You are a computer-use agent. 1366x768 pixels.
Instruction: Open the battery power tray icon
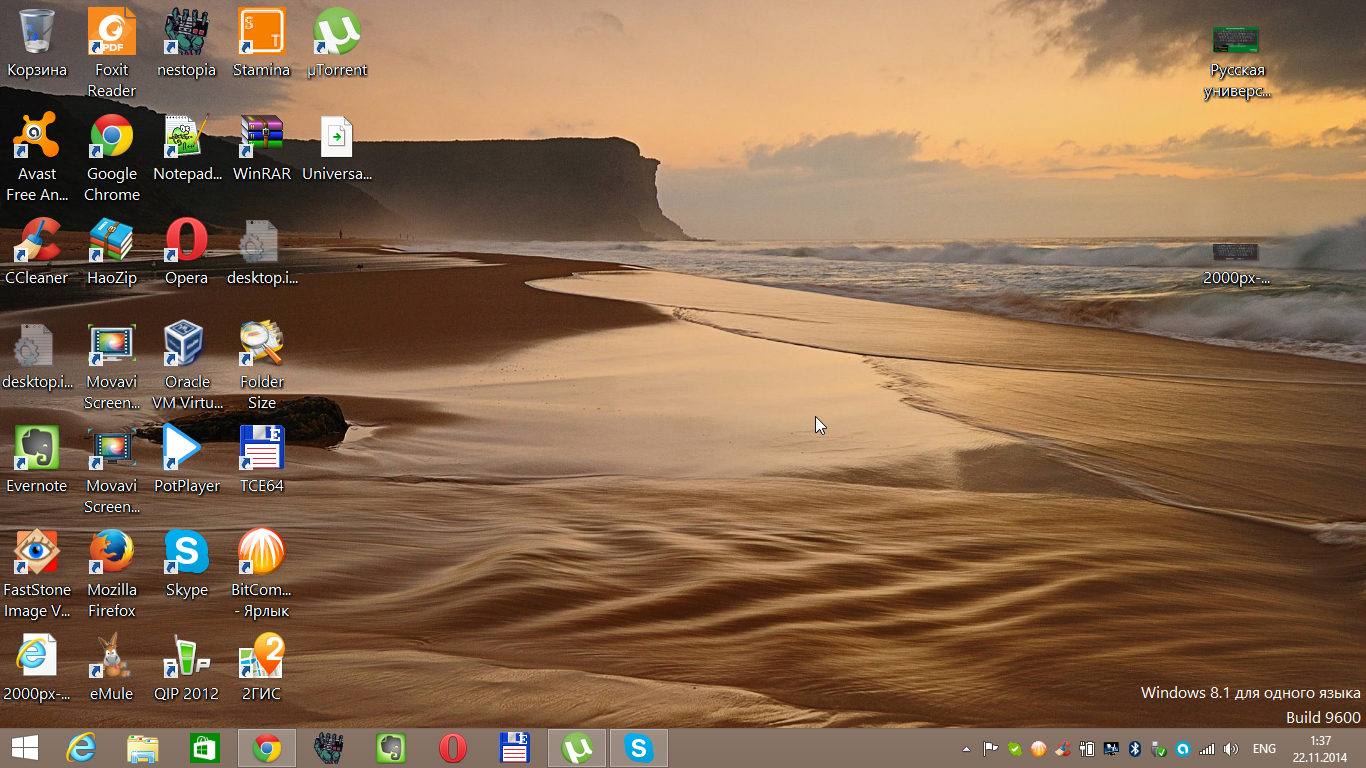(1087, 749)
